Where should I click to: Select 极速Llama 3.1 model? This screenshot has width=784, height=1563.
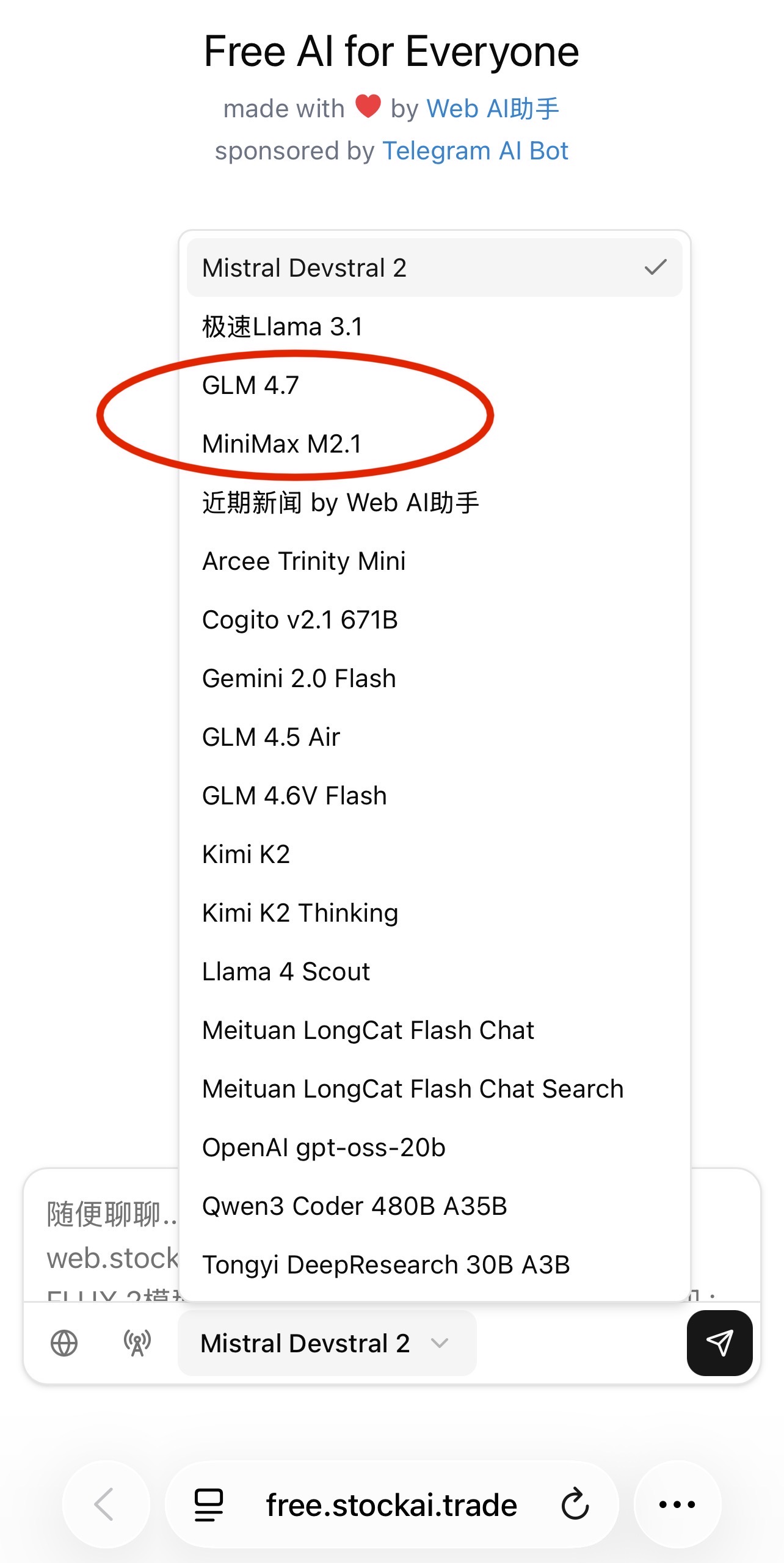[x=283, y=327]
